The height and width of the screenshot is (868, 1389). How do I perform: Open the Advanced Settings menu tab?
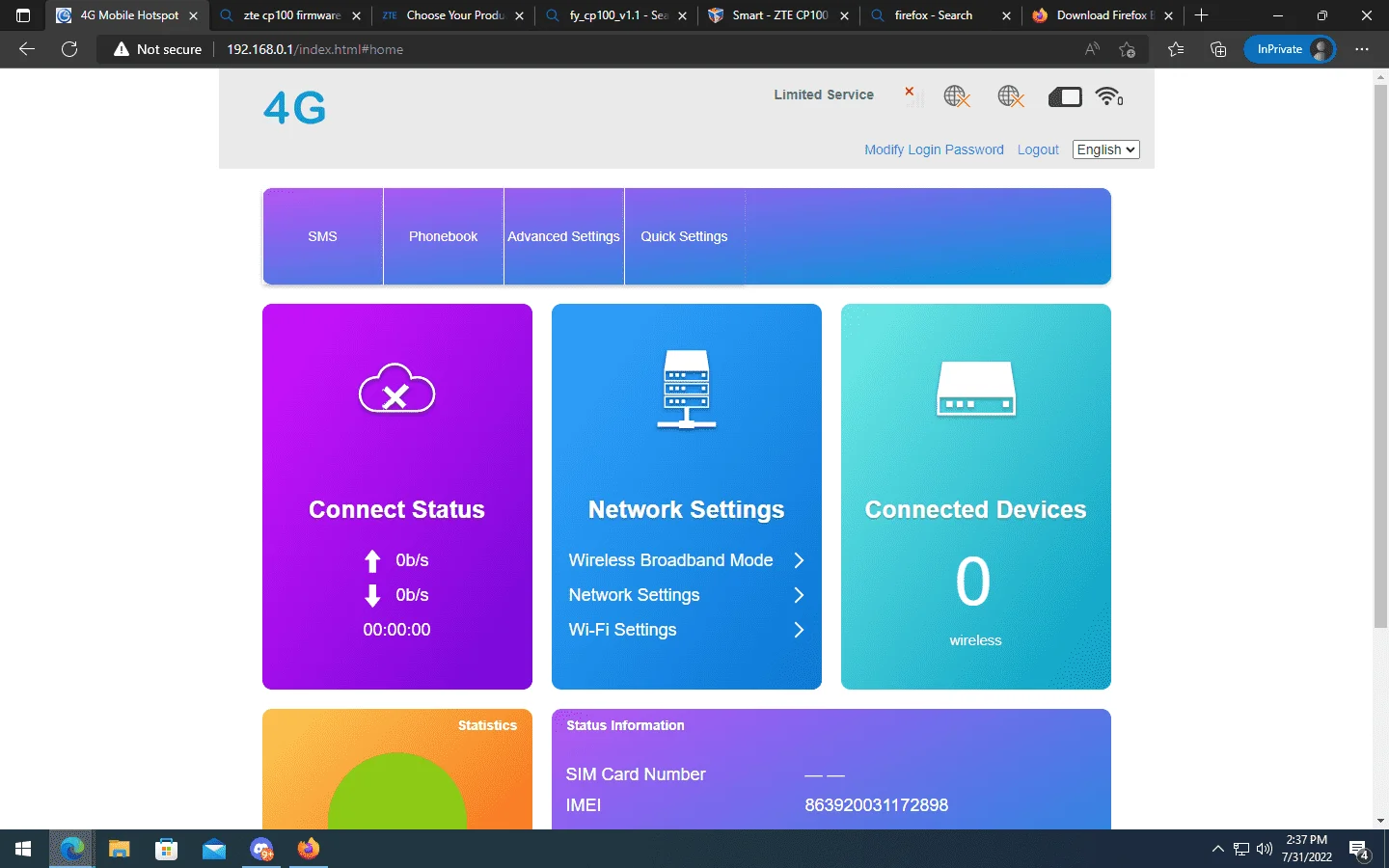pos(563,236)
